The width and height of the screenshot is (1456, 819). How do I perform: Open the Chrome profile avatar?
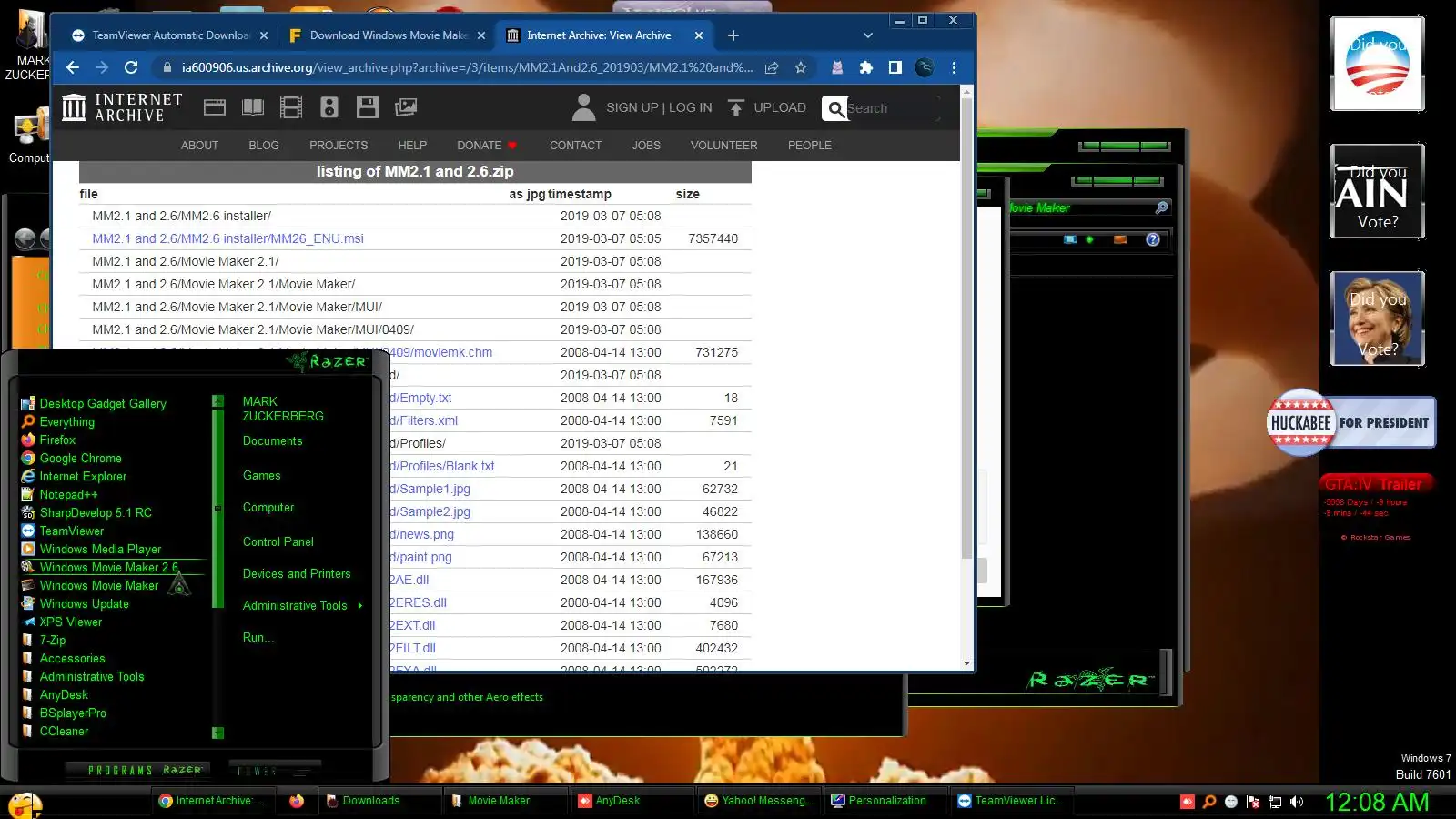(925, 67)
